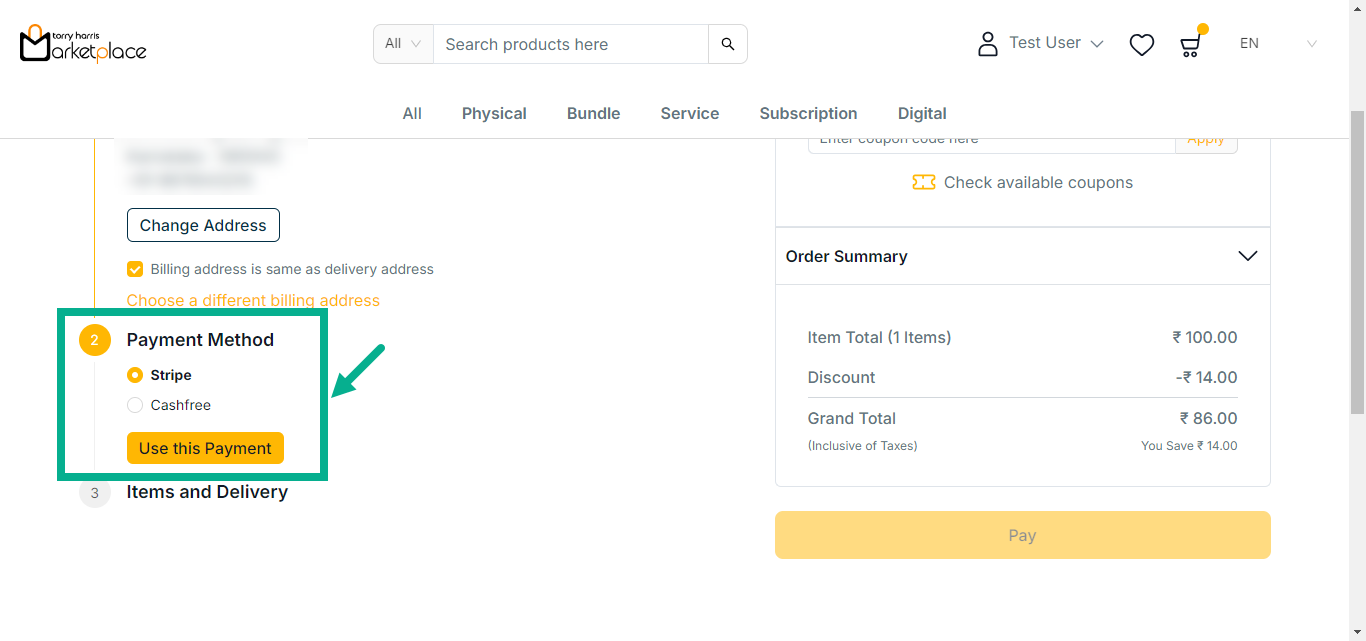Viewport: 1366px width, 641px height.
Task: Focus the Search products input field
Action: pyautogui.click(x=570, y=44)
